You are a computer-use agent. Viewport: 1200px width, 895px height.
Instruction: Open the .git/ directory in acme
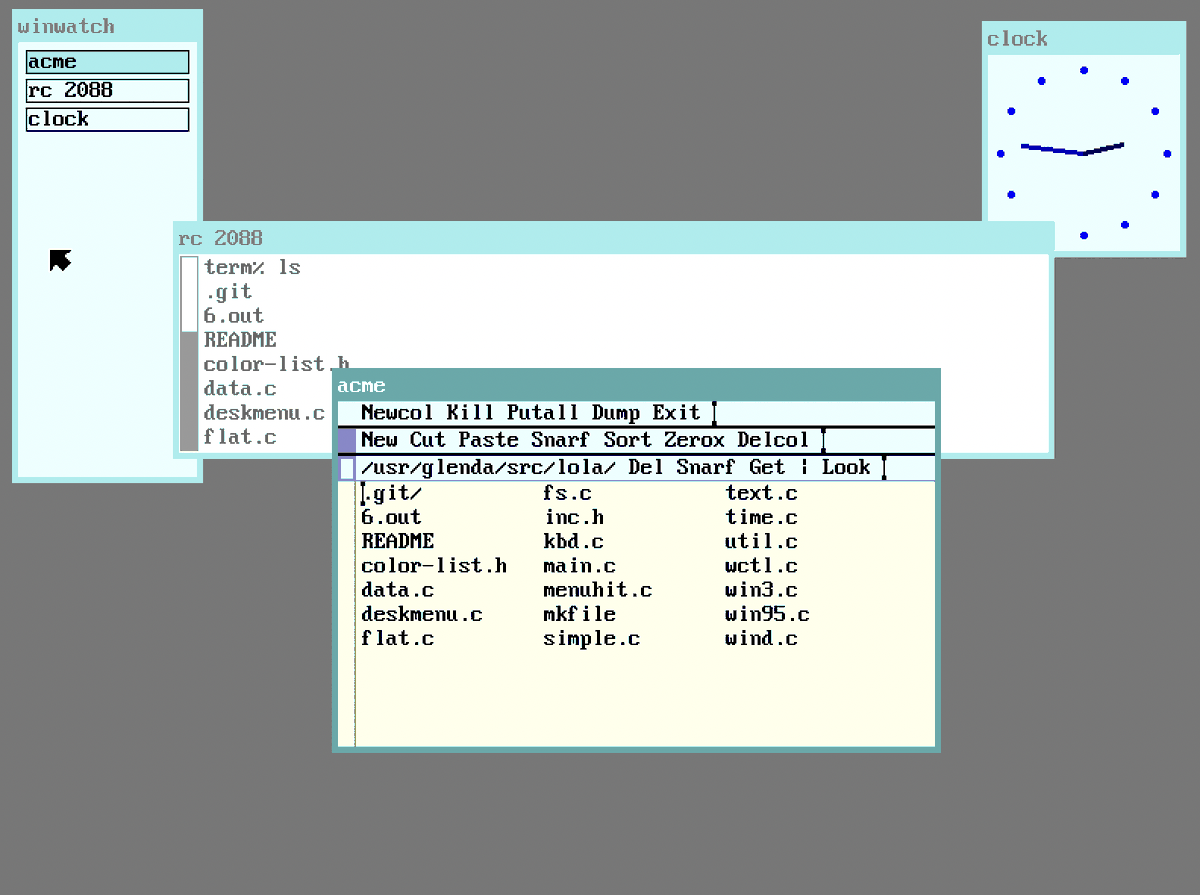391,493
